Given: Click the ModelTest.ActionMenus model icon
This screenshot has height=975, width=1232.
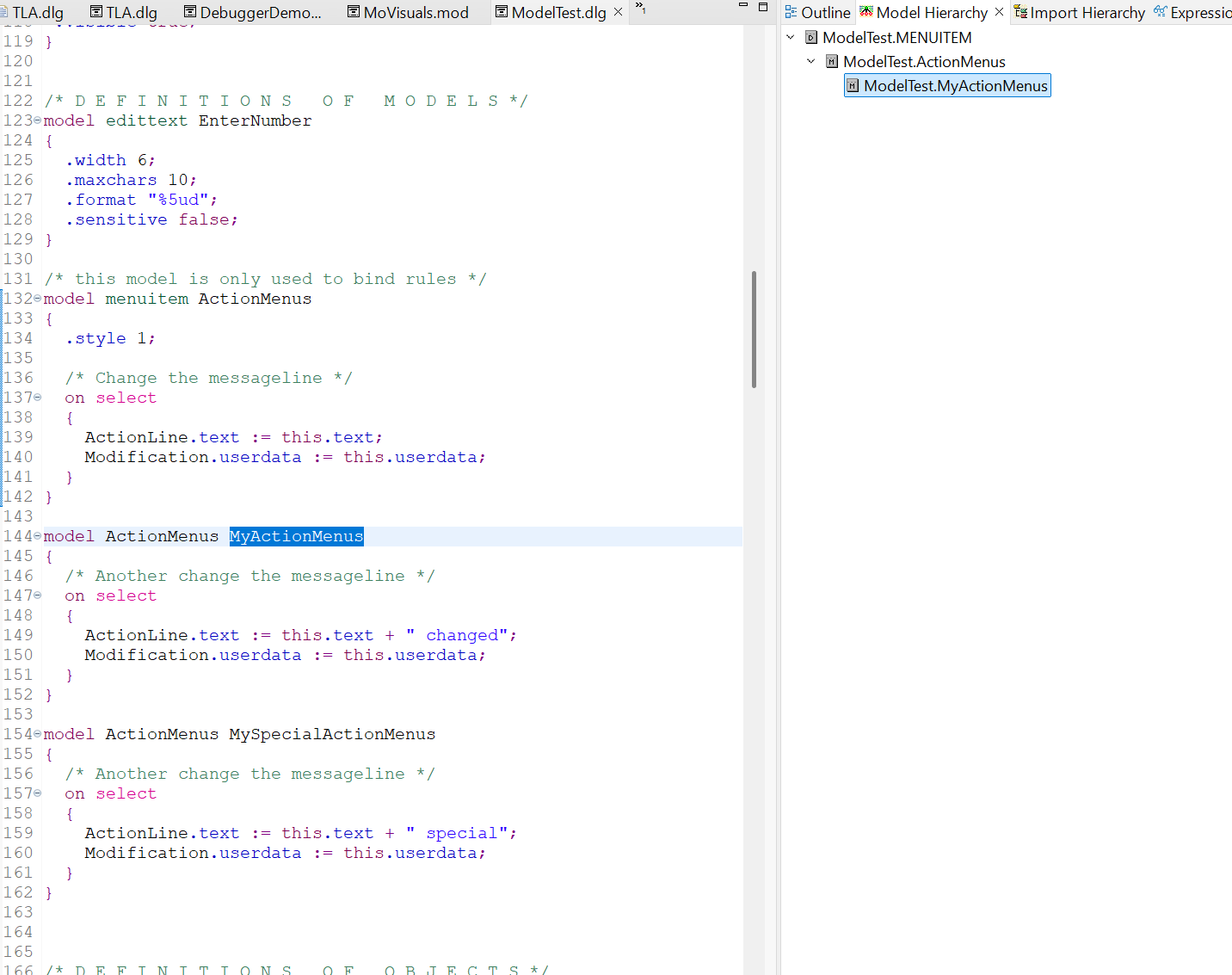Looking at the screenshot, I should tap(831, 62).
